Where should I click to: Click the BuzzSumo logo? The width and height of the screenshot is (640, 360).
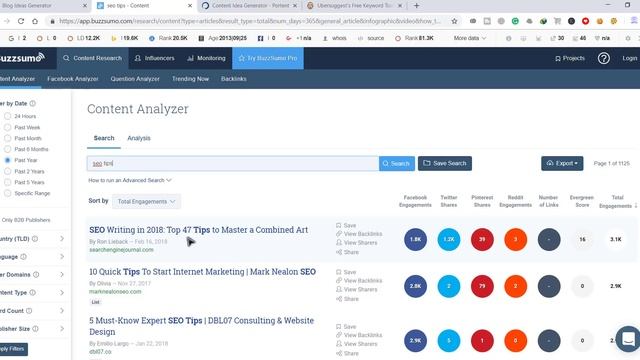pyautogui.click(x=21, y=58)
